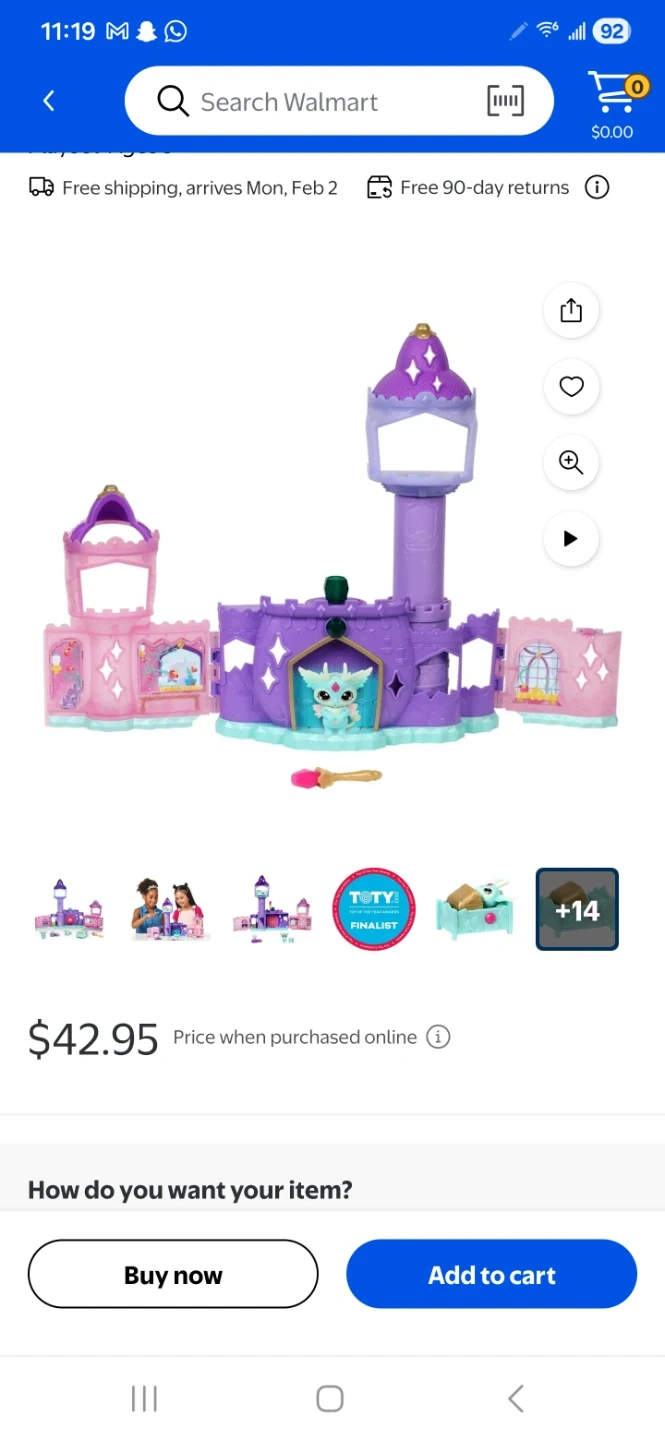View thumbnail of two girls playing
The image size is (665, 1440).
(x=170, y=909)
